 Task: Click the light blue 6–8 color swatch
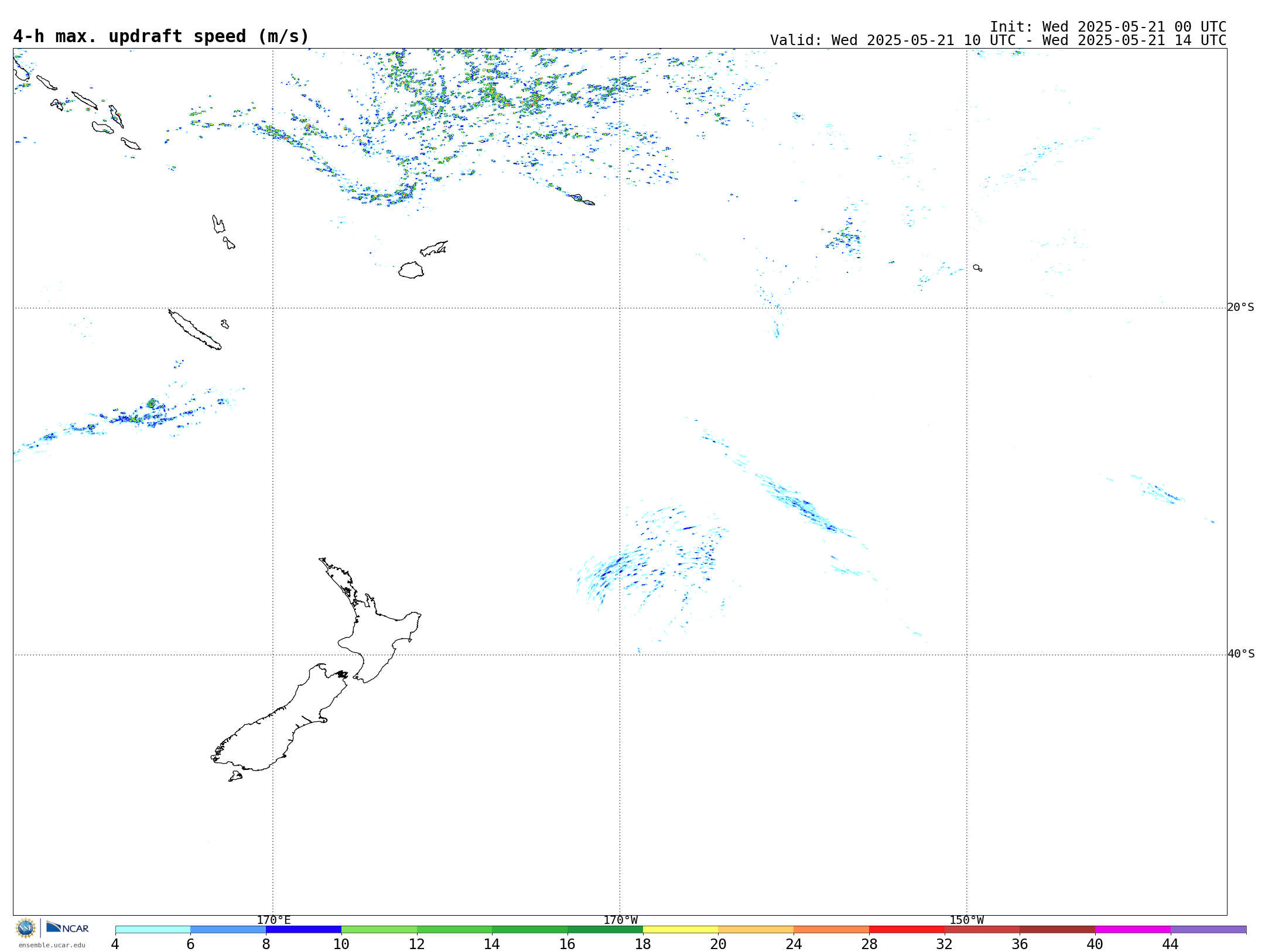pos(228,929)
